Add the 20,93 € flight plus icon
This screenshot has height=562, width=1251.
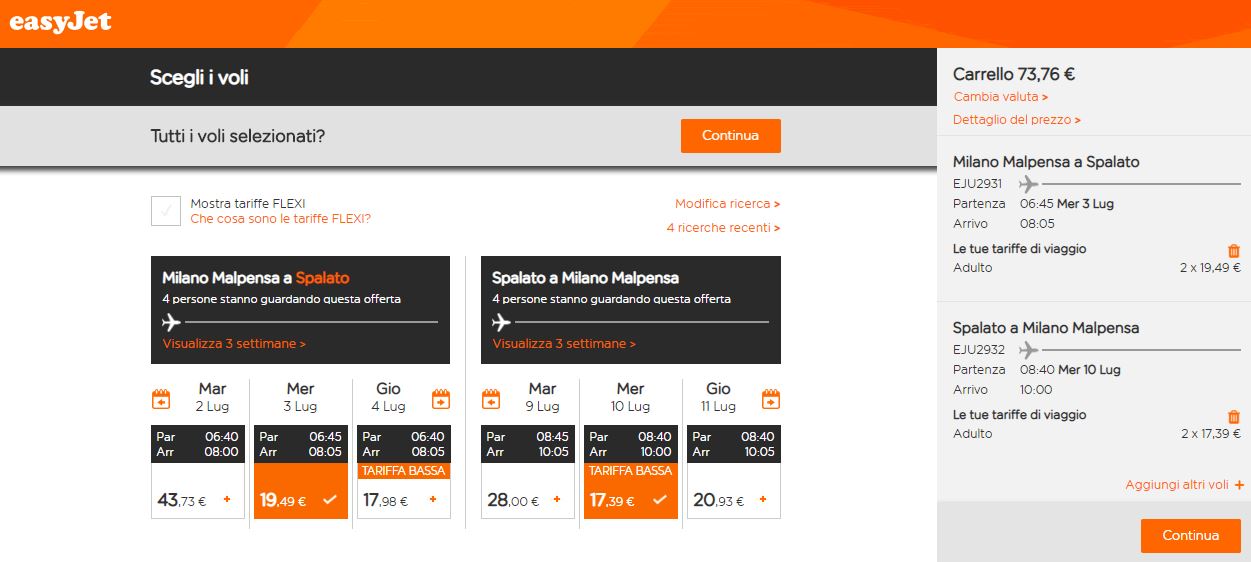[x=763, y=500]
